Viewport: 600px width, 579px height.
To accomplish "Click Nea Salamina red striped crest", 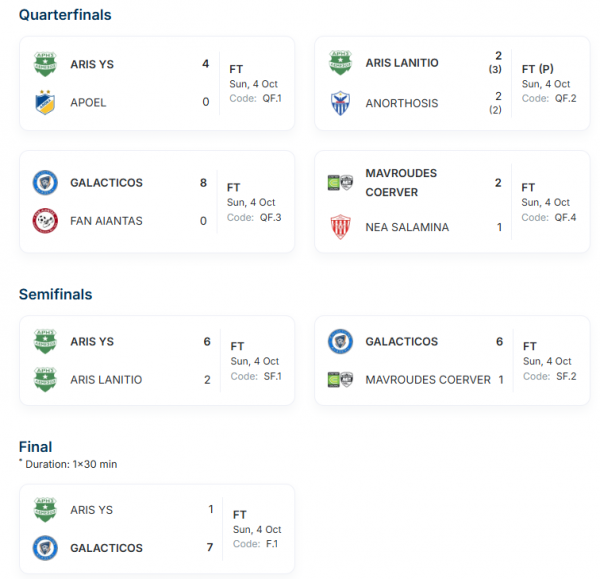I will click(340, 227).
